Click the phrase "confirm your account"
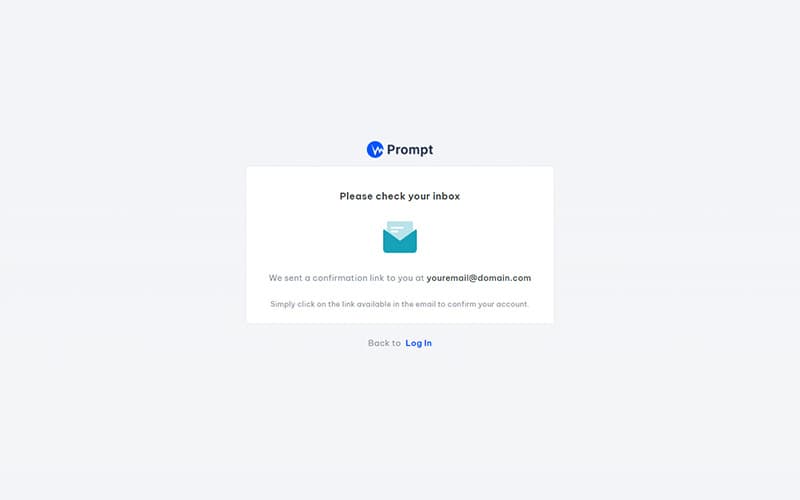 pos(488,304)
